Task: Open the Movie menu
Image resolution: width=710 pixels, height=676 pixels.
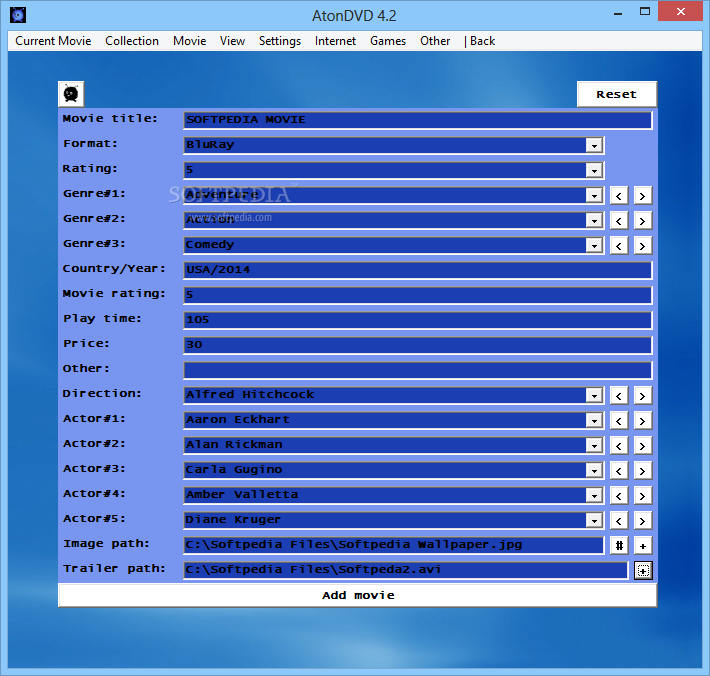Action: pos(189,41)
